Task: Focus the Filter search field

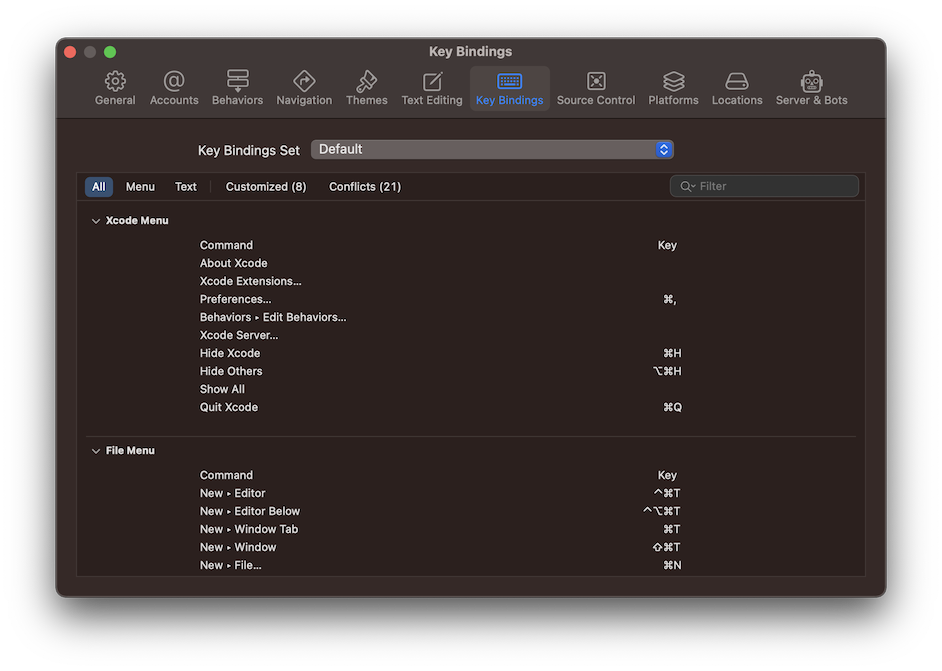Action: (x=764, y=186)
